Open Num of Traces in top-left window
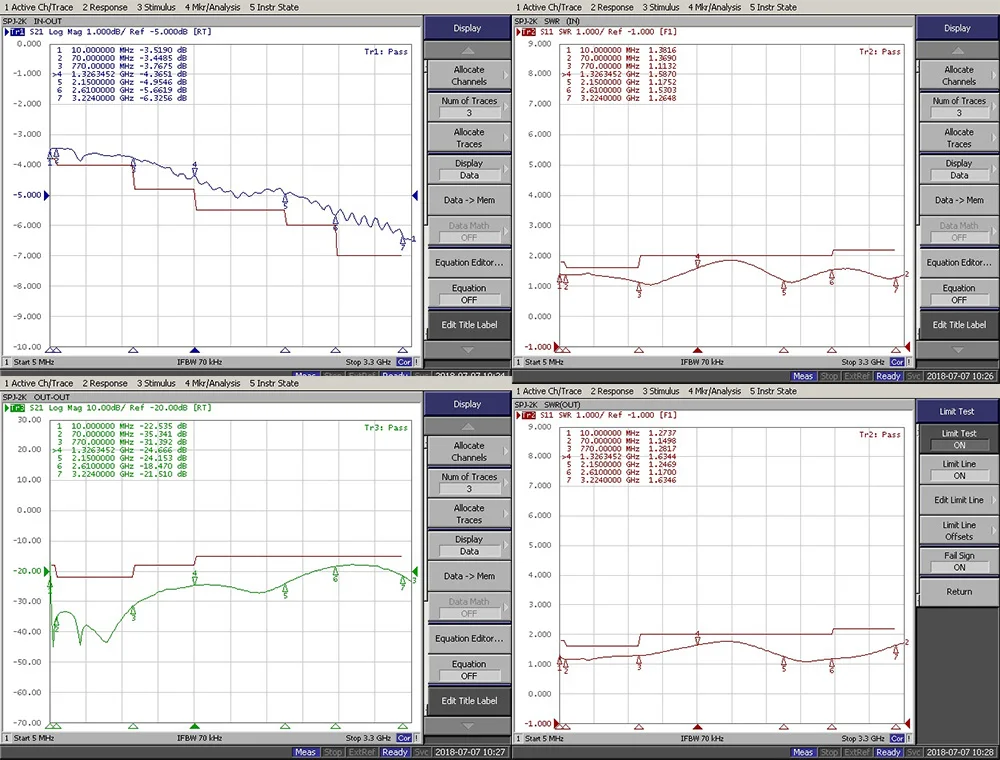Screen dimensions: 1000x760 469,106
